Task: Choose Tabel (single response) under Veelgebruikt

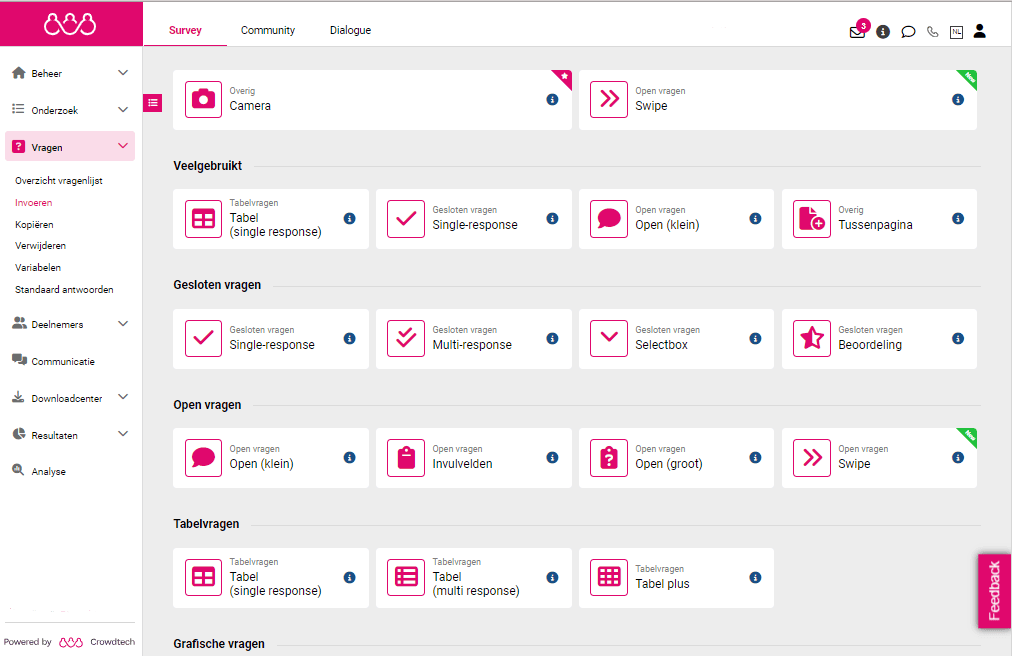Action: click(271, 219)
